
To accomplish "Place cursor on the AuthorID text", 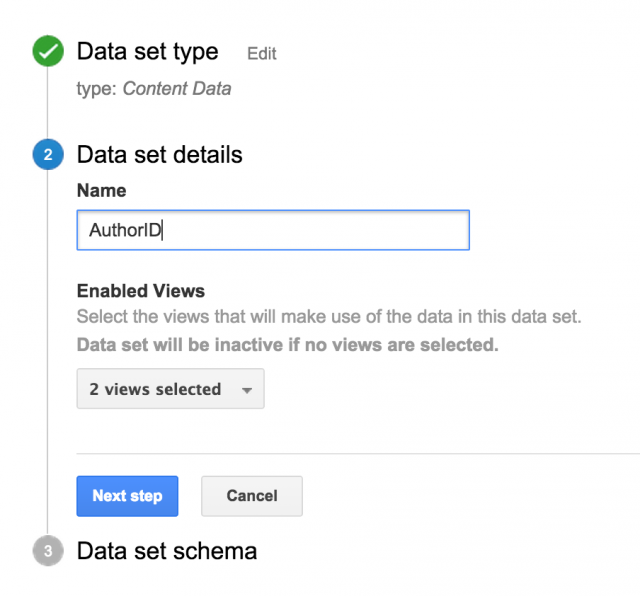I will 125,230.
